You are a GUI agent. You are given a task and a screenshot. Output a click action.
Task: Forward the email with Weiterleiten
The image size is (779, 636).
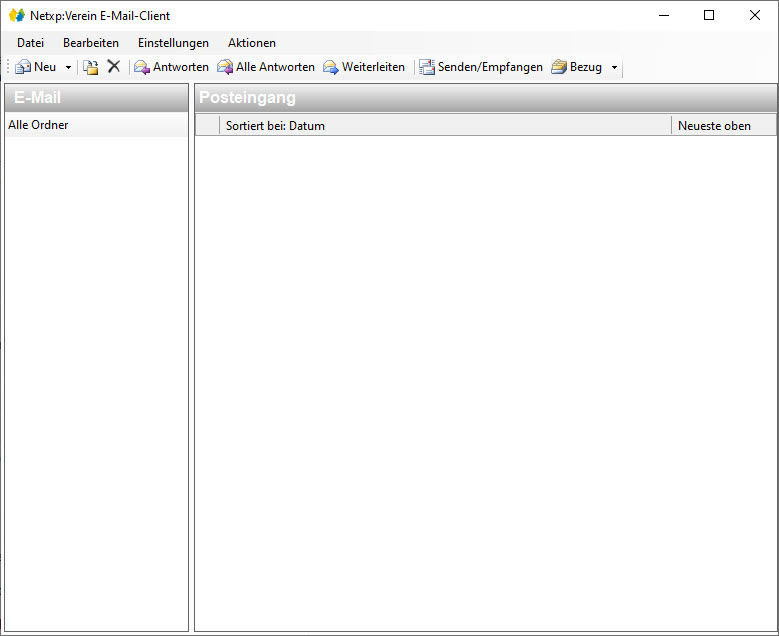click(x=364, y=67)
